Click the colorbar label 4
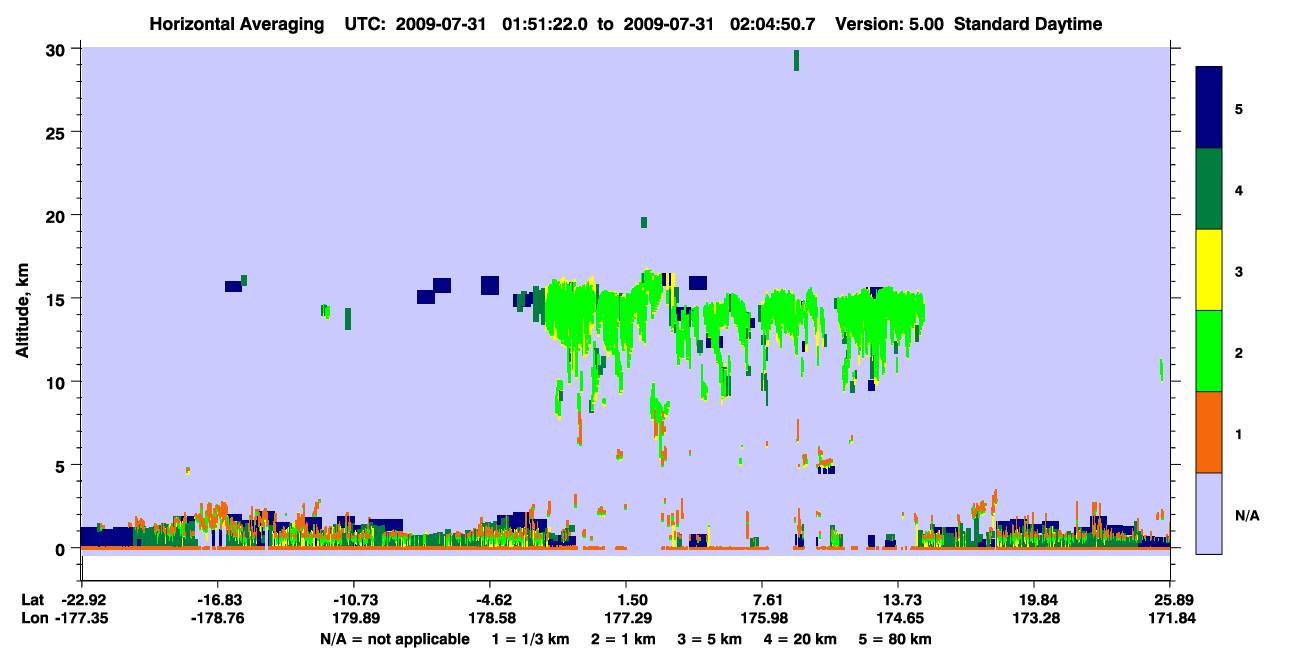The height and width of the screenshot is (667, 1300). (x=1239, y=189)
